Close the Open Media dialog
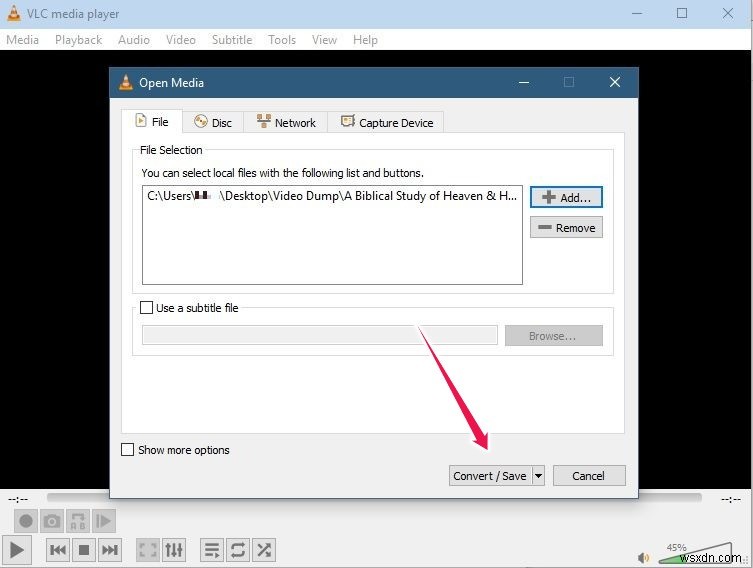 [x=615, y=82]
